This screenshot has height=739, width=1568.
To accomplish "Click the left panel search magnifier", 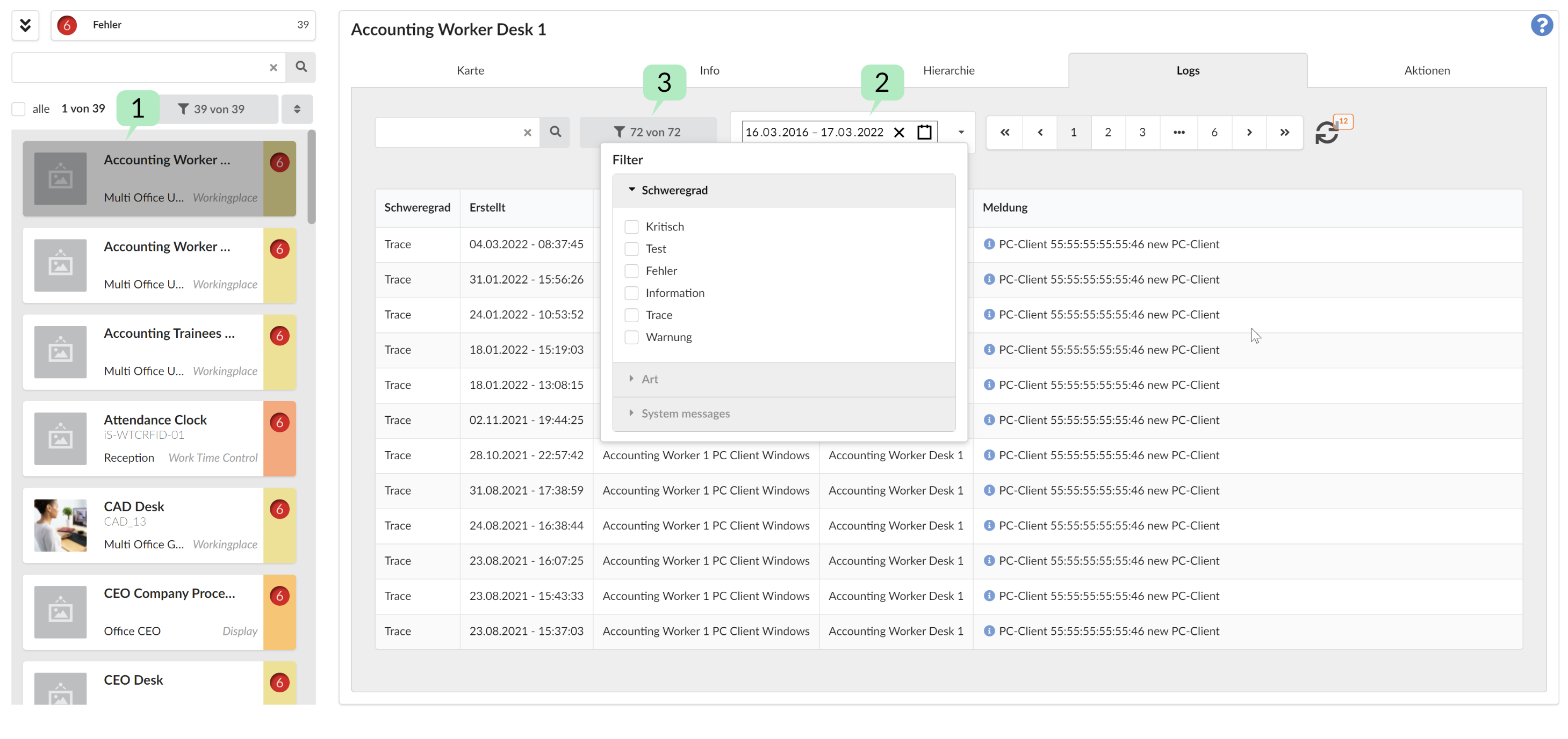I will point(301,67).
